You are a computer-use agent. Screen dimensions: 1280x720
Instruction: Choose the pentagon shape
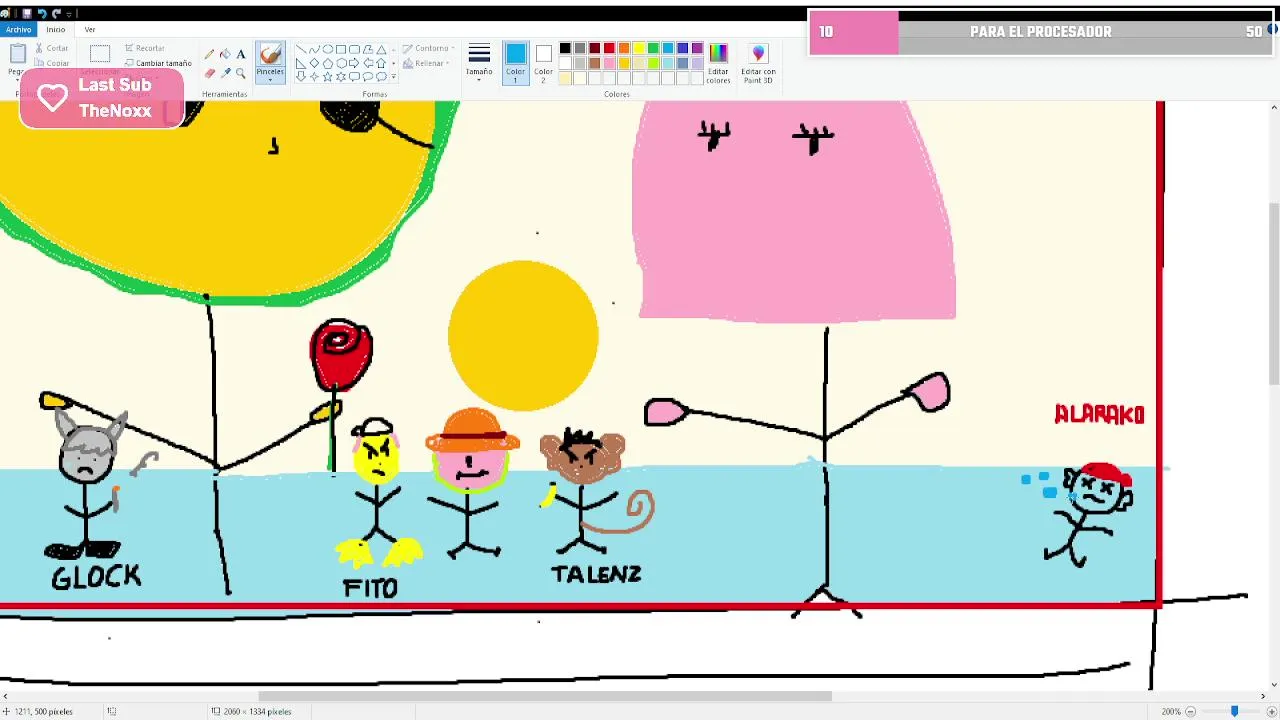(328, 63)
